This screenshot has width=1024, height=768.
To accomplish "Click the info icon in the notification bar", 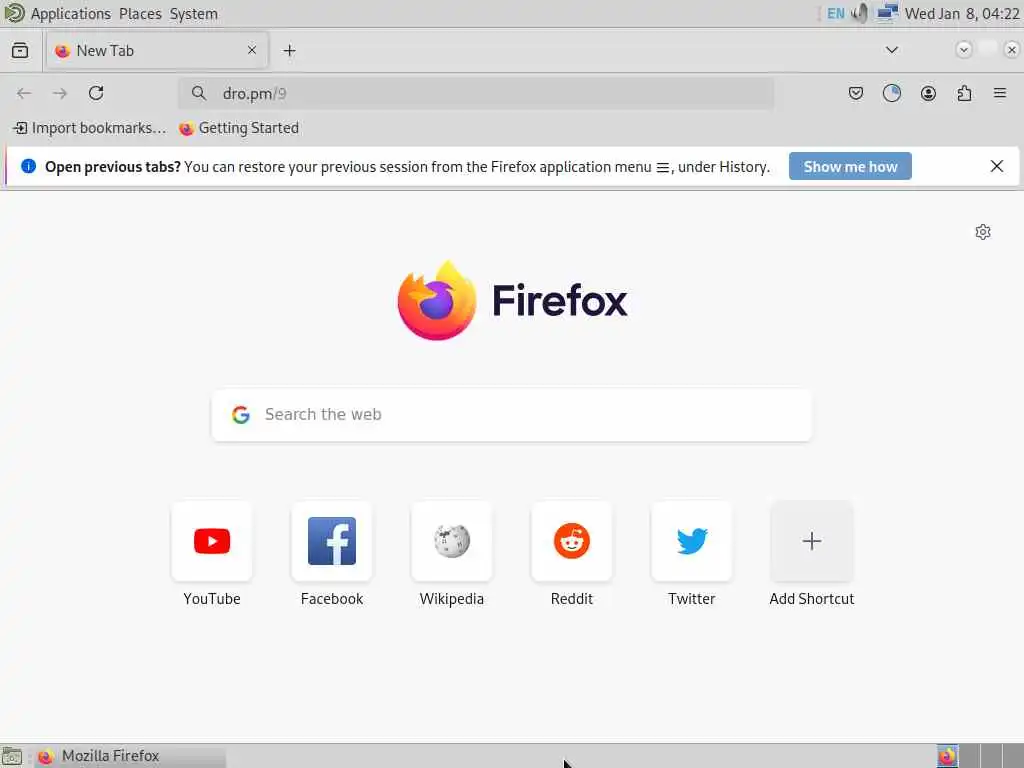I will pyautogui.click(x=28, y=166).
